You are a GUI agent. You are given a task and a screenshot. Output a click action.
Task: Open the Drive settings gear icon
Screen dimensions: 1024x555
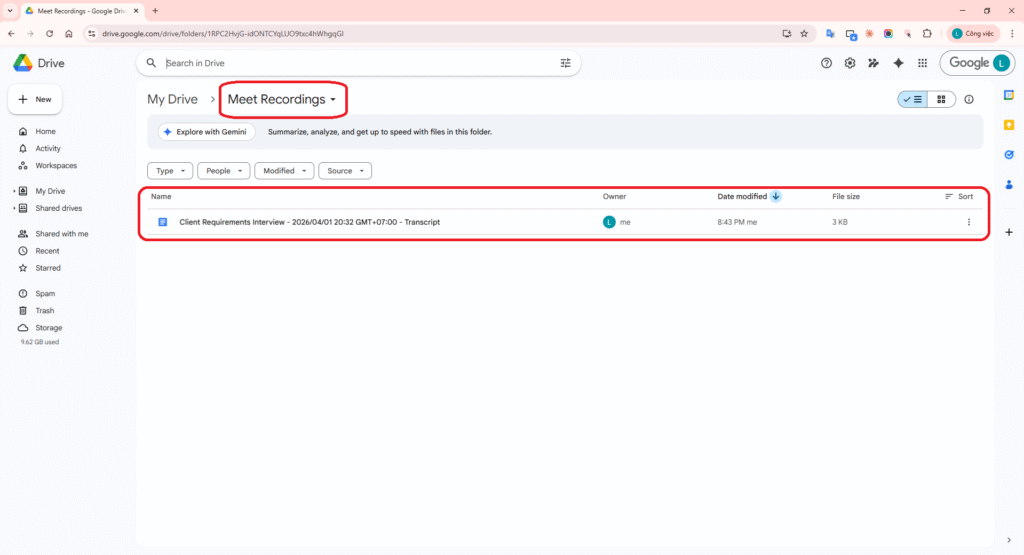coord(850,63)
